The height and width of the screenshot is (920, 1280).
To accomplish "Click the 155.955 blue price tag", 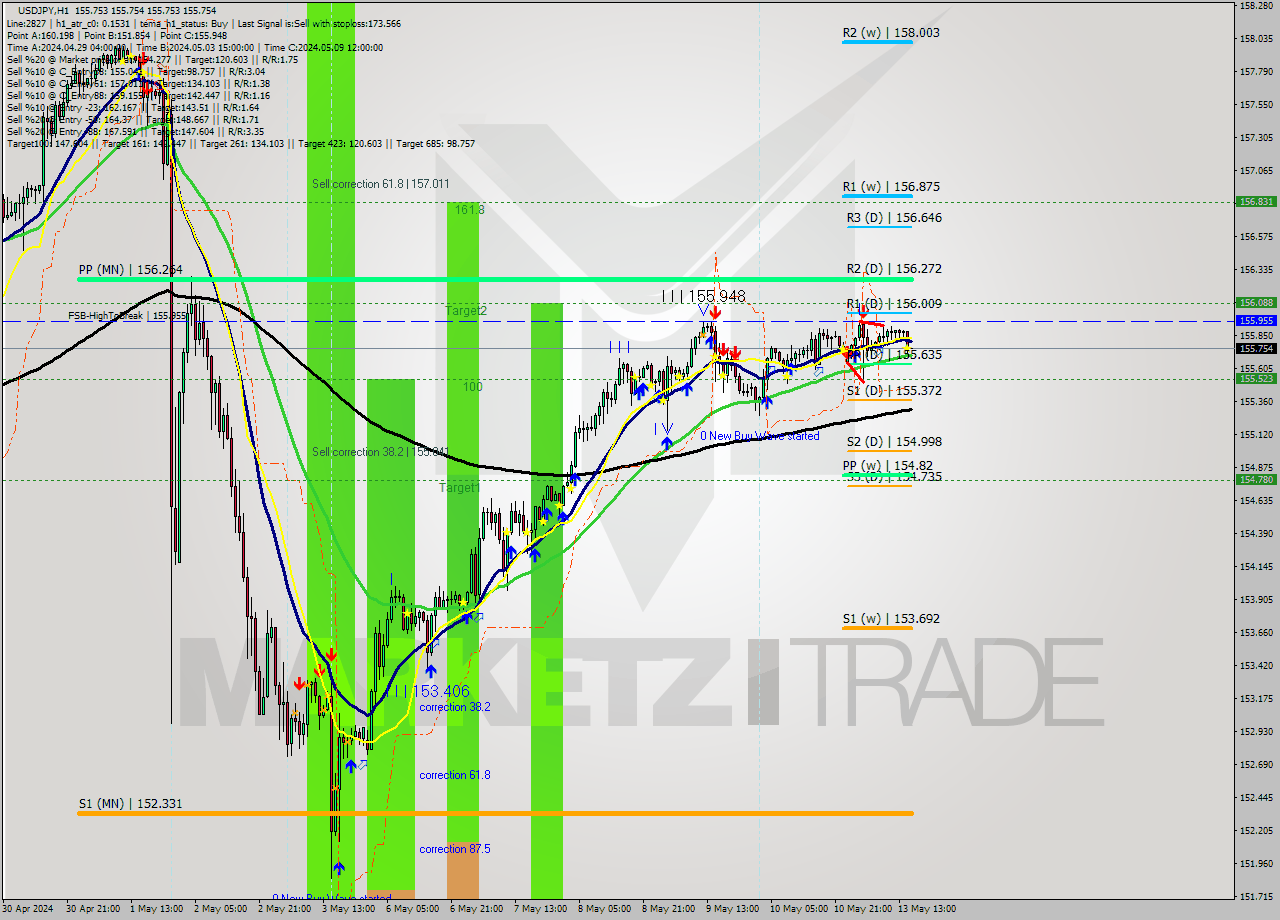I will 1256,321.
